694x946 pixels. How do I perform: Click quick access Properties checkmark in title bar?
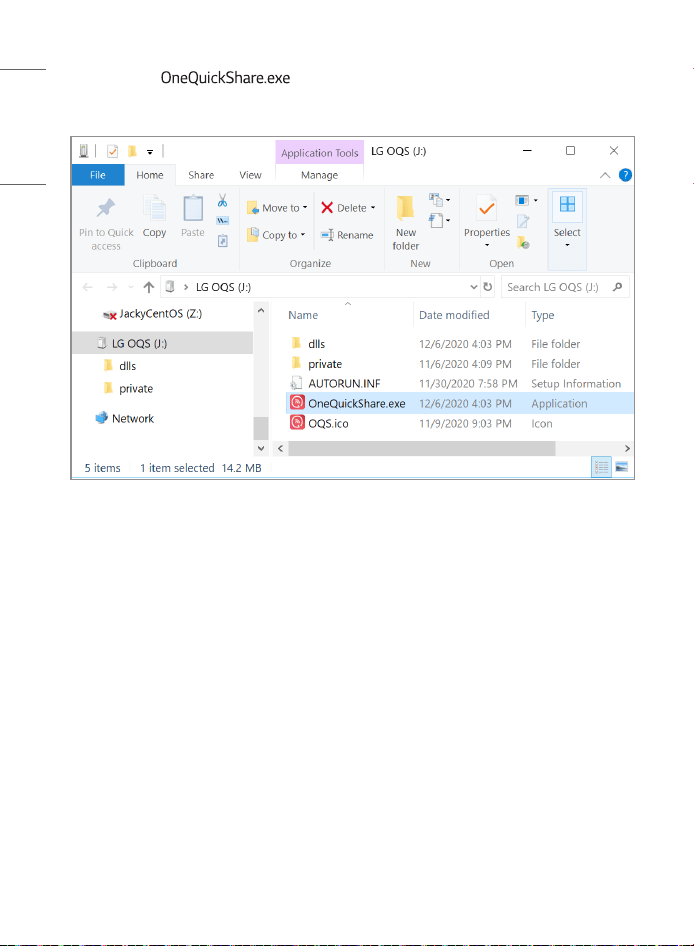(x=112, y=151)
